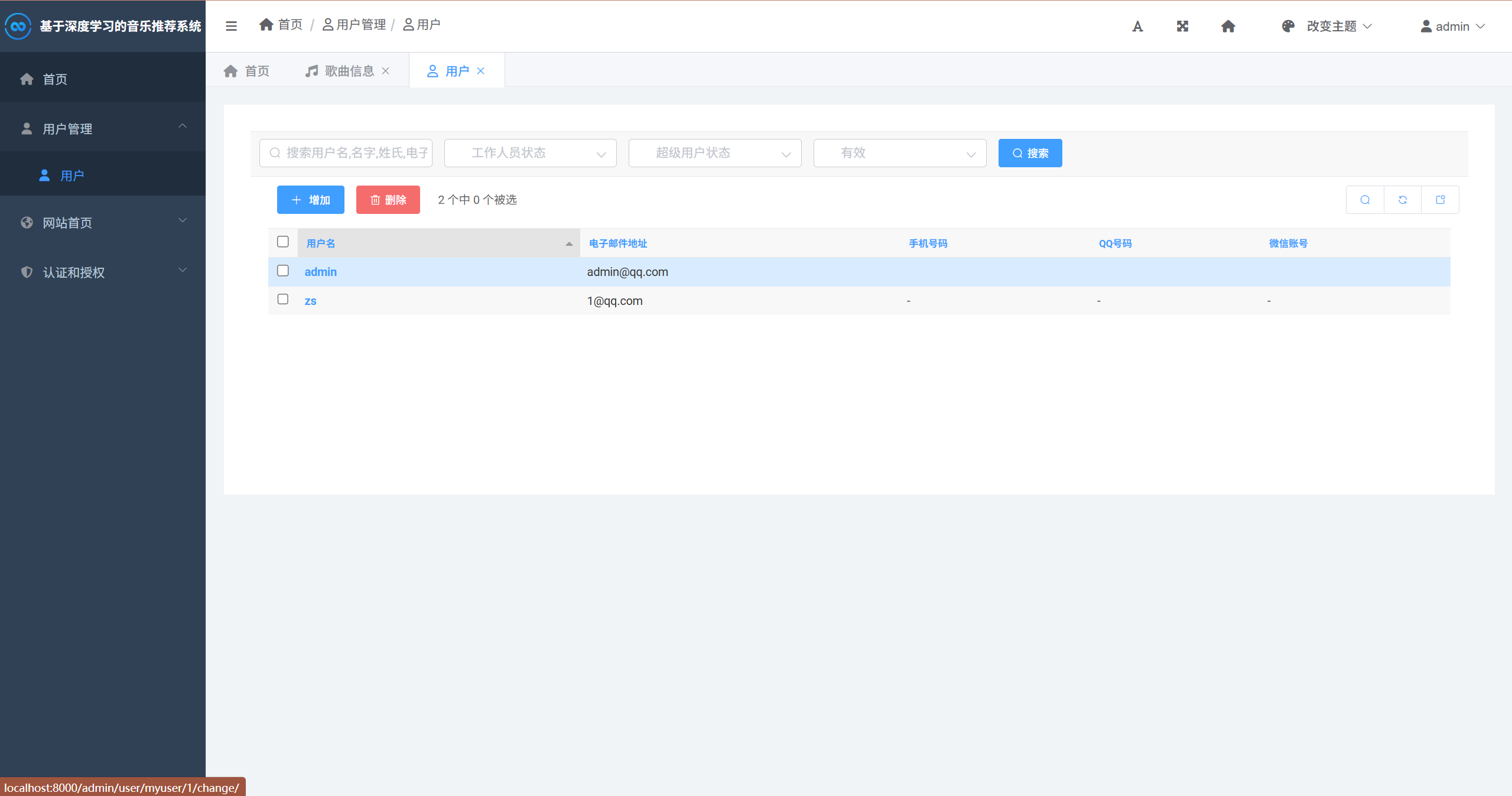This screenshot has width=1512, height=796.
Task: Click the font size A icon
Action: pos(1137,27)
